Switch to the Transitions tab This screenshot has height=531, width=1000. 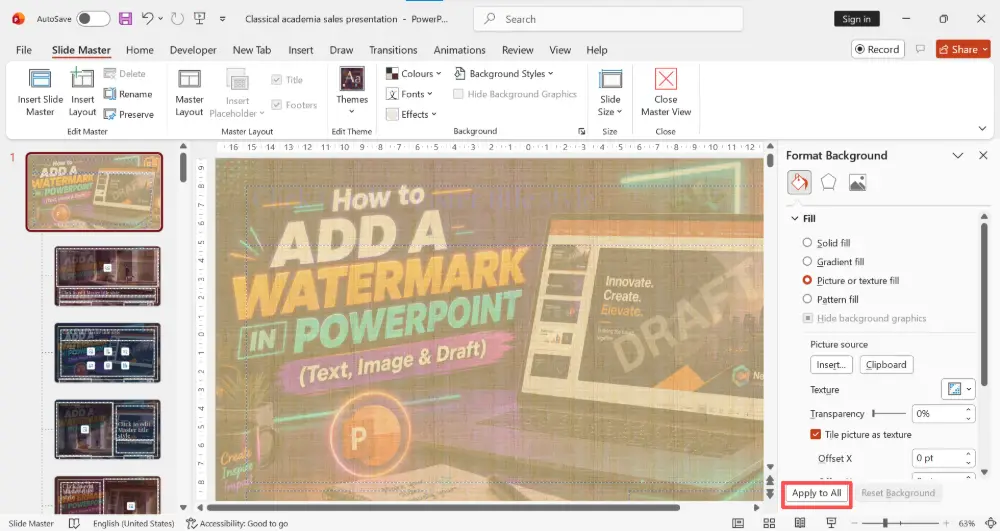(393, 50)
